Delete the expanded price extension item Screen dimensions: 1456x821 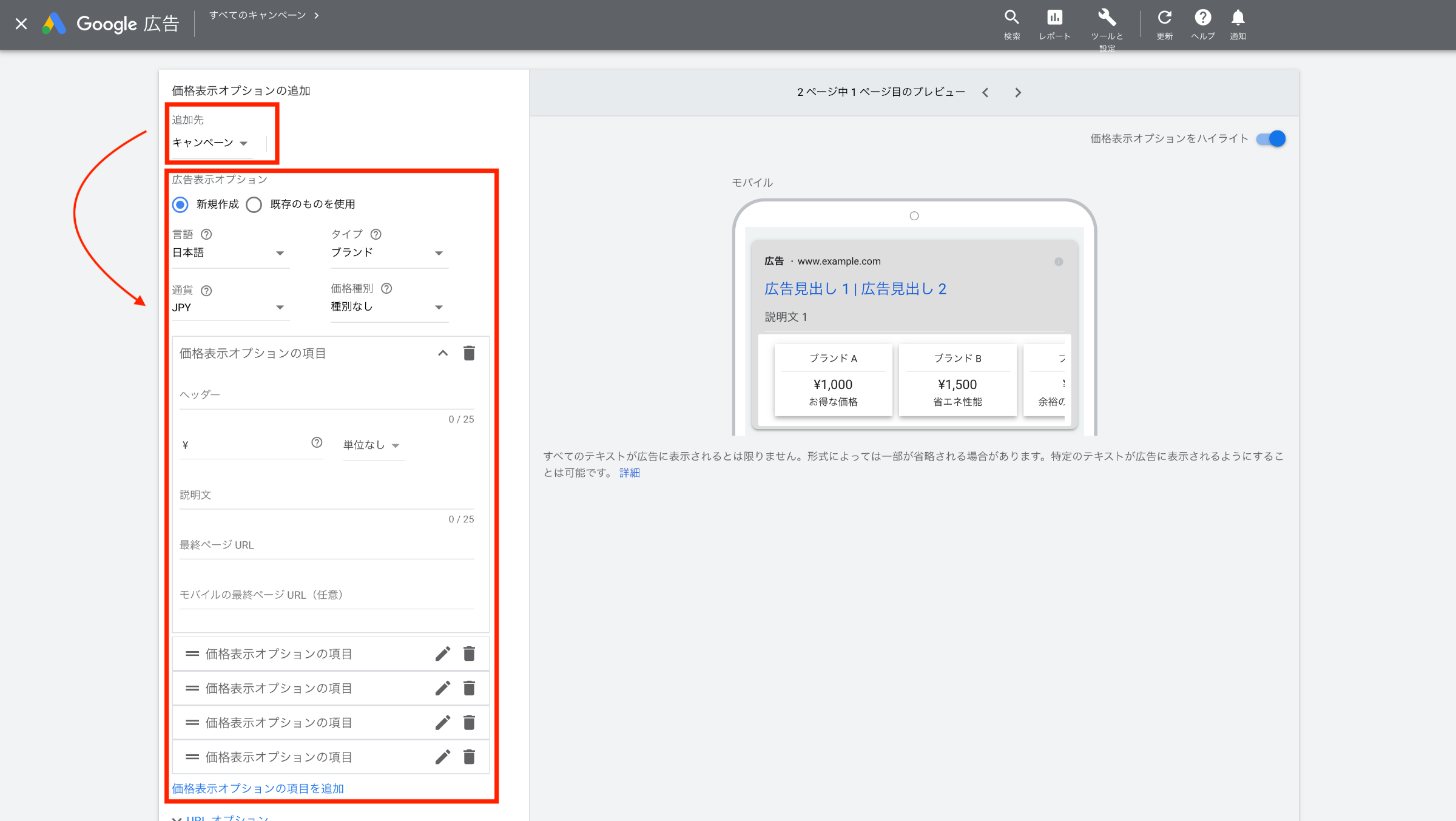pyautogui.click(x=469, y=353)
